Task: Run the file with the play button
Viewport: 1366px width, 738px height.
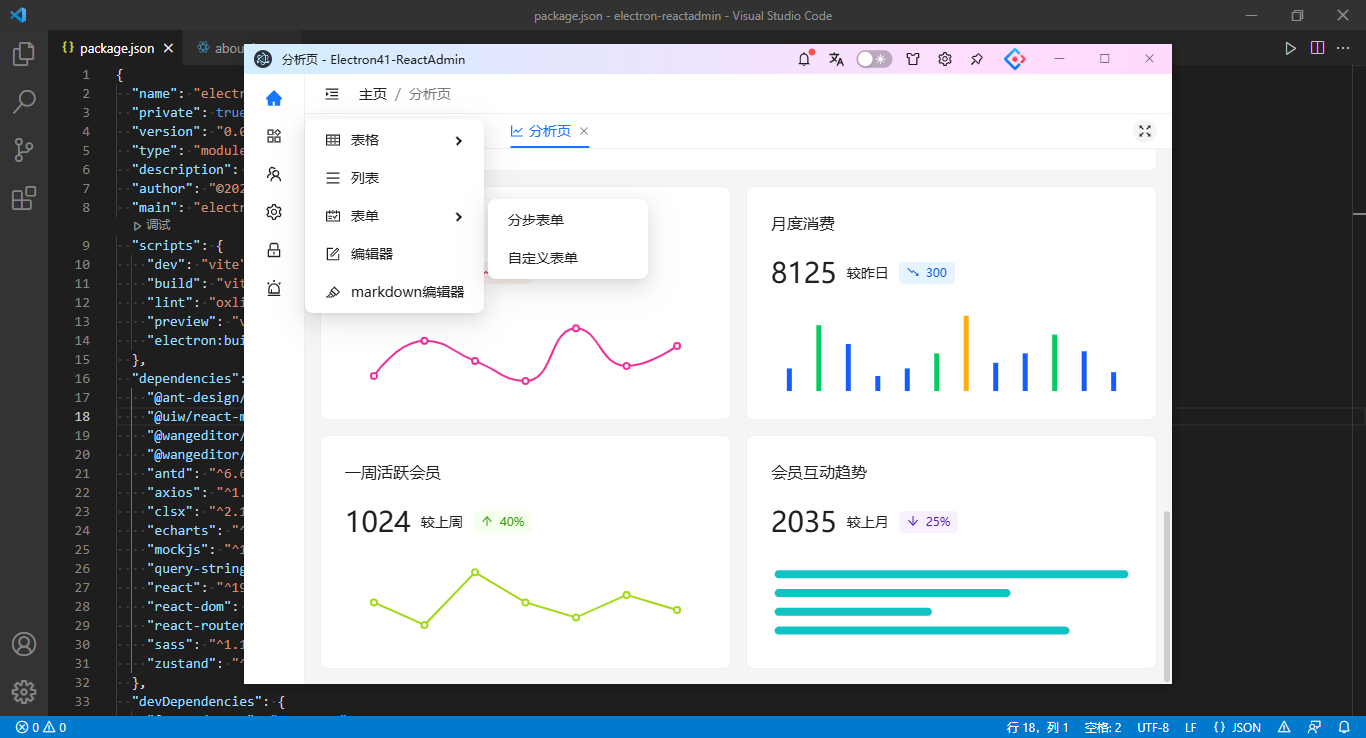Action: [1290, 48]
